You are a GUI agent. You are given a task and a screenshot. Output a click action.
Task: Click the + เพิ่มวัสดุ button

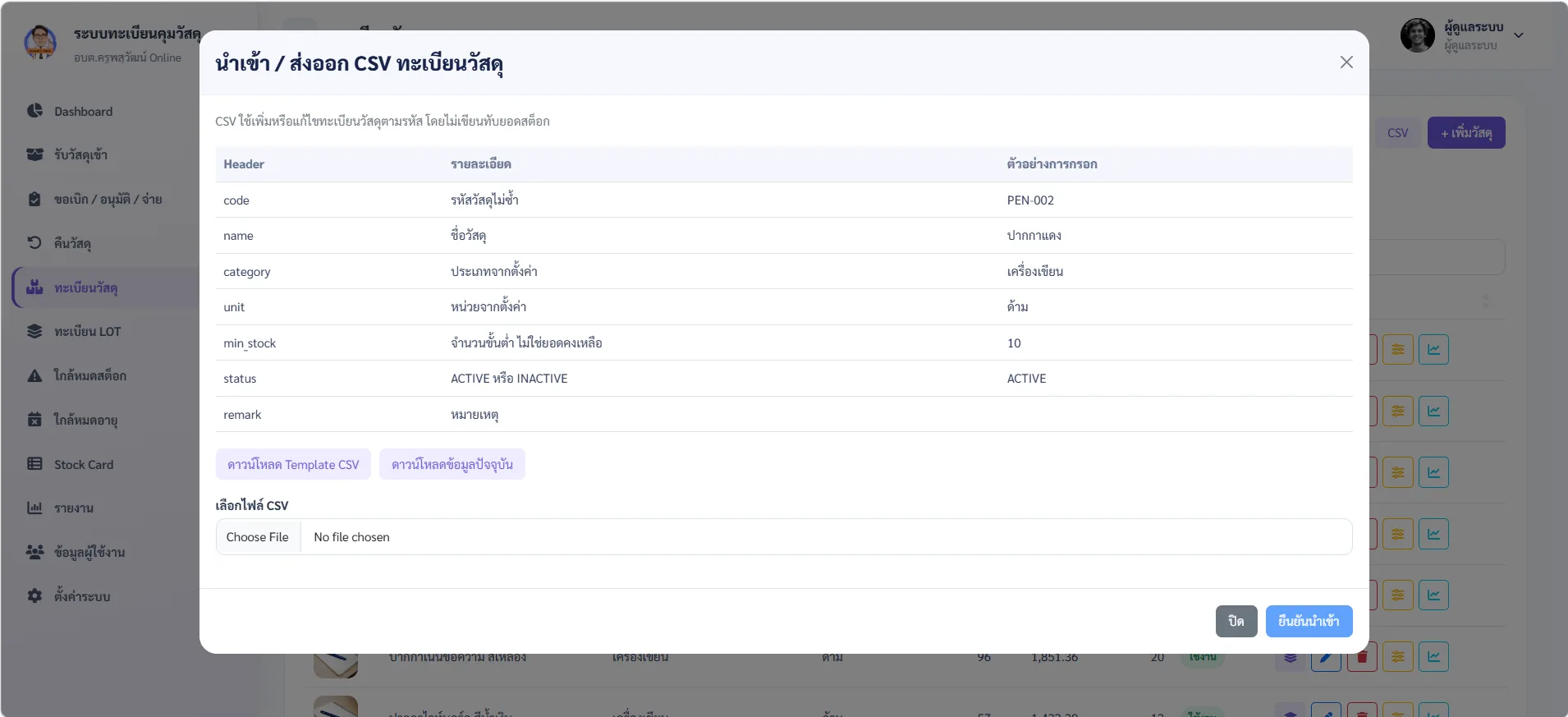(x=1466, y=133)
